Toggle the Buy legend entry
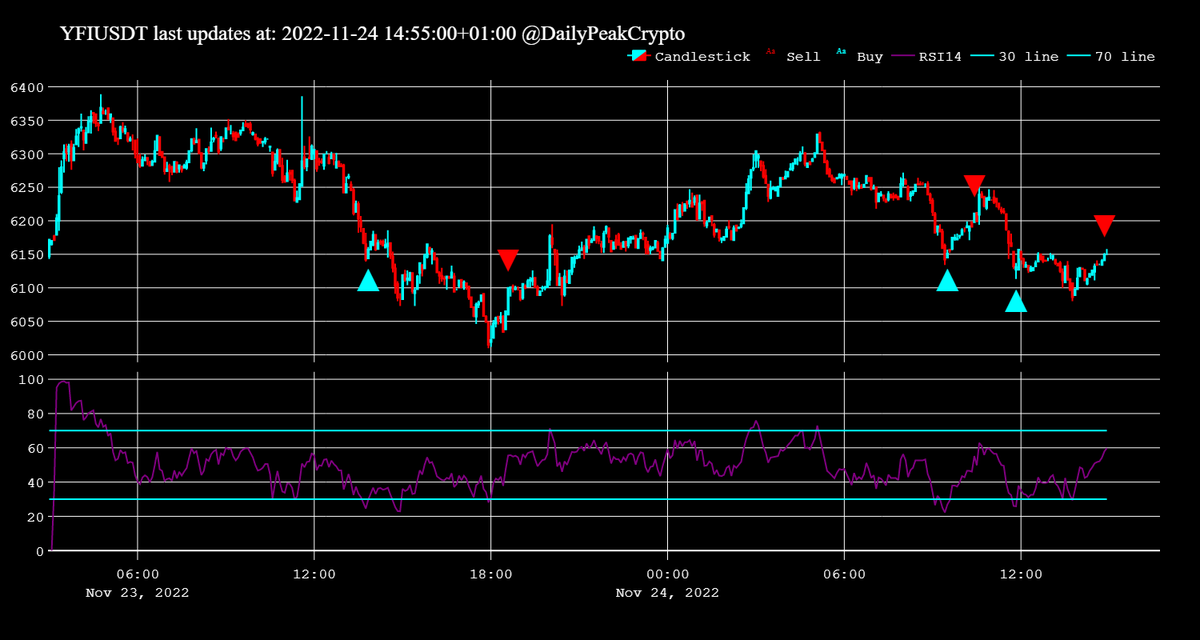This screenshot has width=1200, height=640. pos(859,57)
